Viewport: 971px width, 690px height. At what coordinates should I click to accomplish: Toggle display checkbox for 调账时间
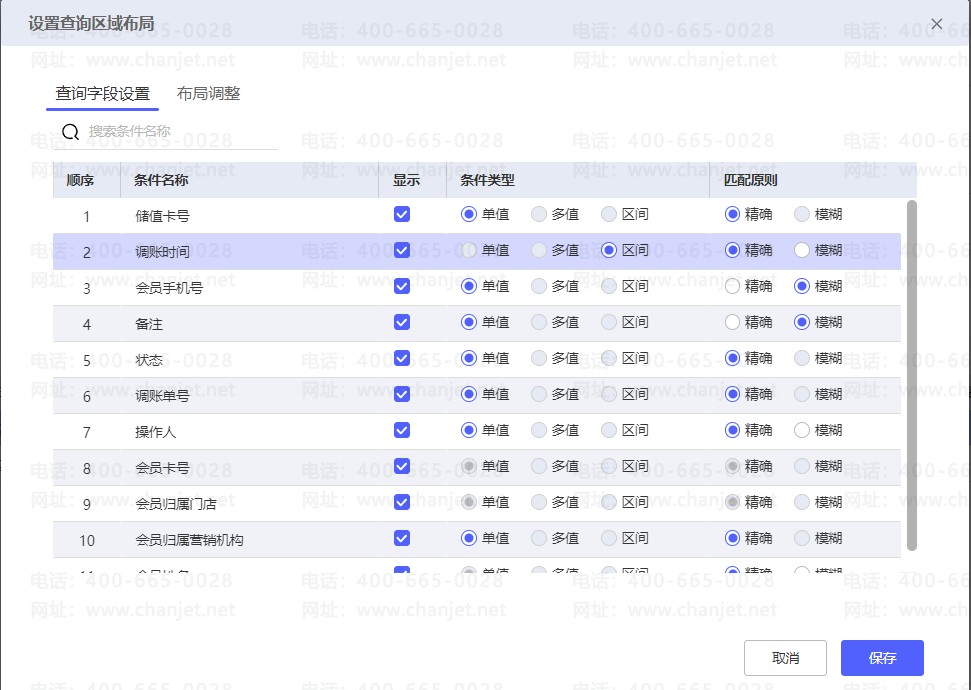(402, 250)
